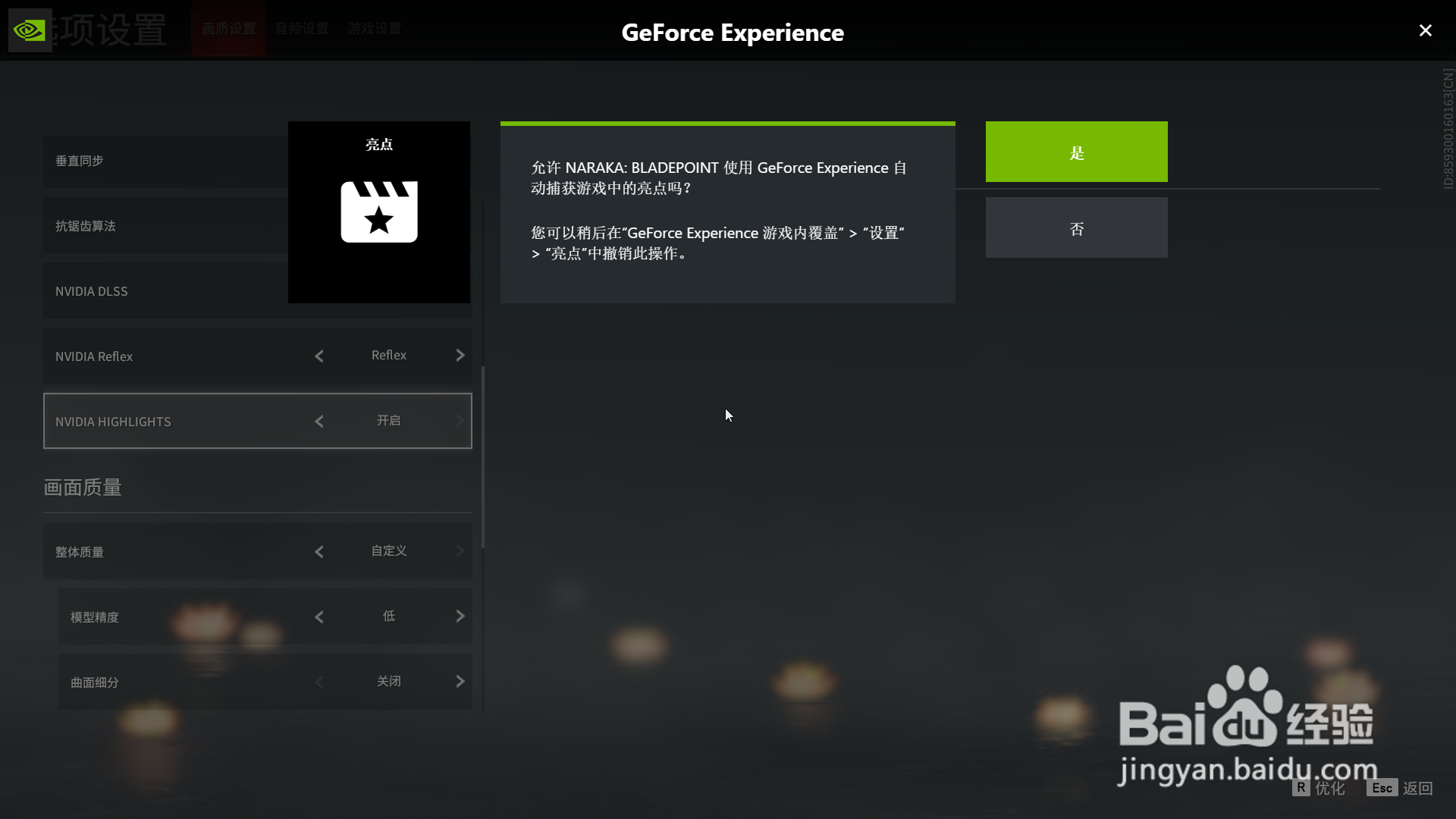Click the 亮点 title on highlights tile
The width and height of the screenshot is (1456, 819).
click(379, 144)
